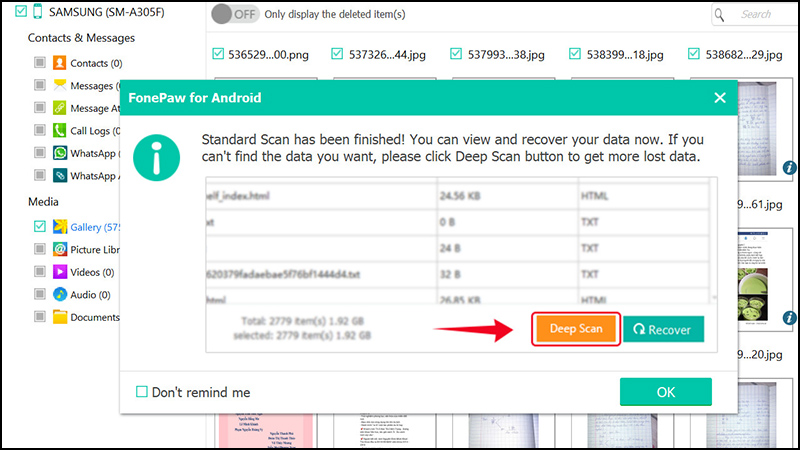This screenshot has width=800, height=450.
Task: Uncheck the 537993...38.jpg file checkbox
Action: pyautogui.click(x=456, y=54)
